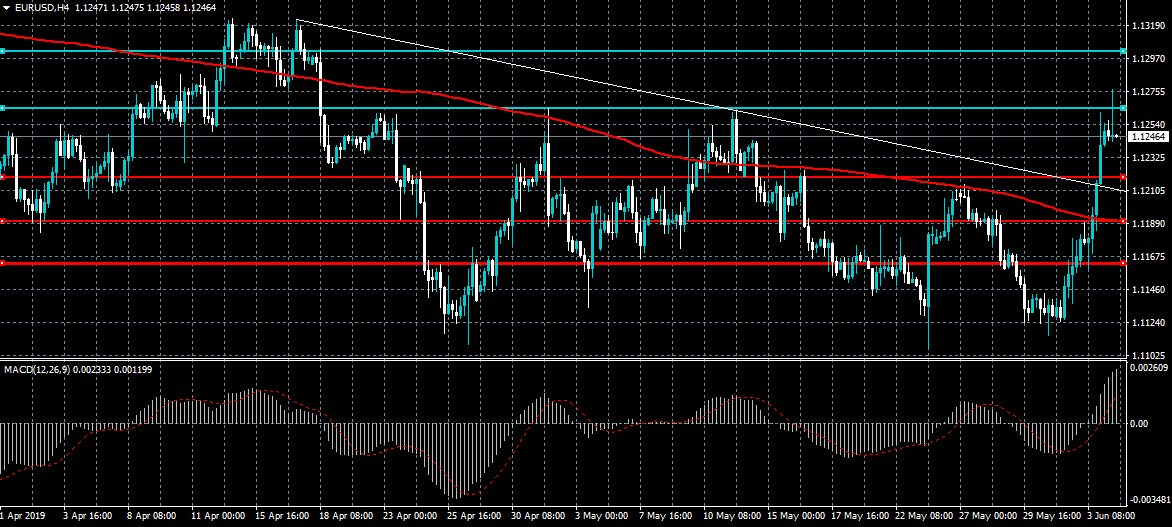1172x527 pixels.
Task: Click the 10 May 08:00 time label
Action: [x=732, y=516]
